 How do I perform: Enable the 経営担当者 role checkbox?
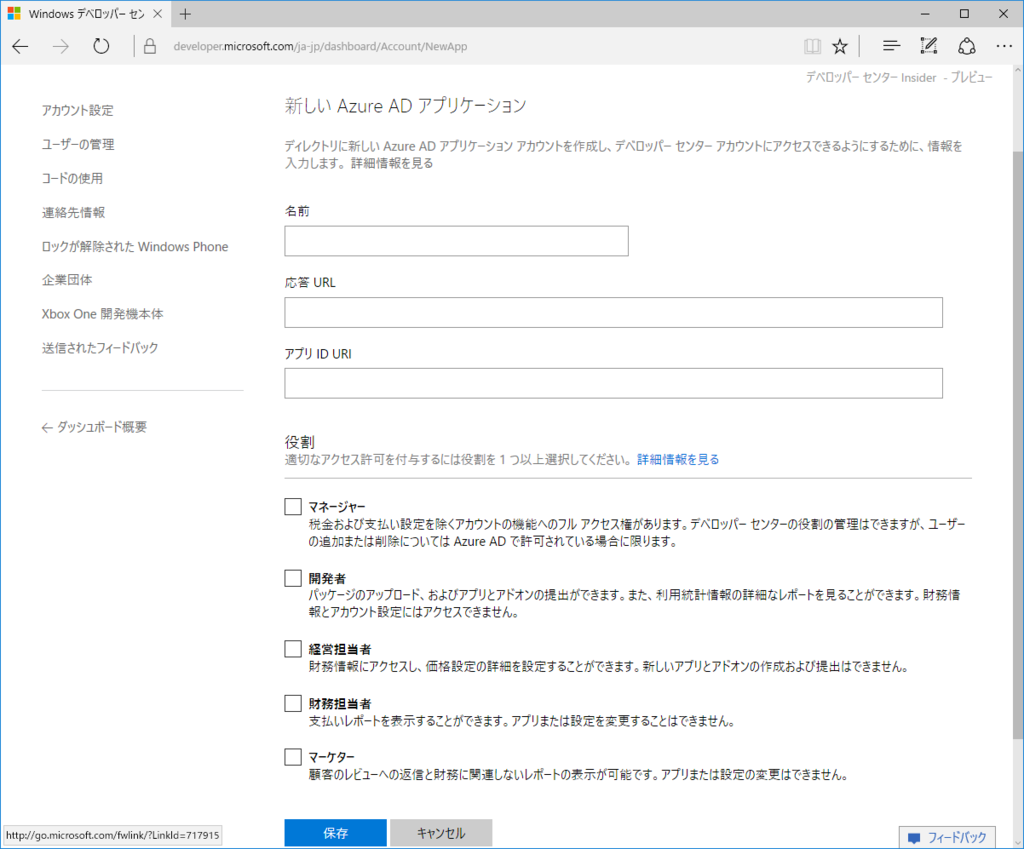(x=293, y=649)
